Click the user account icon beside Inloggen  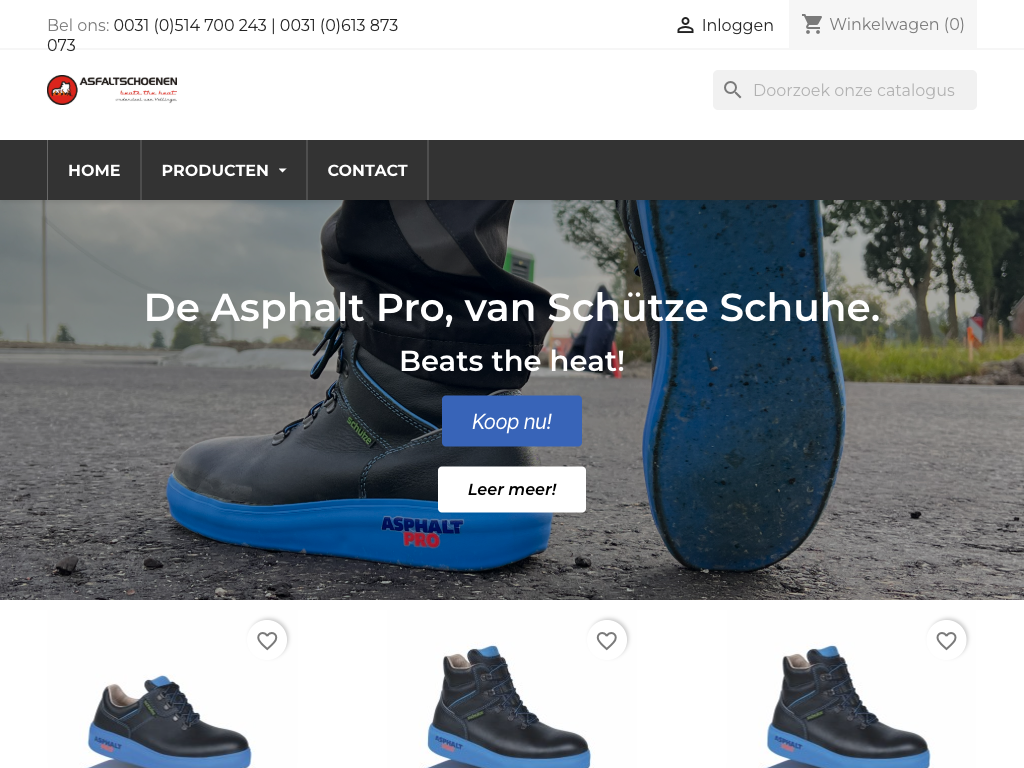point(684,25)
